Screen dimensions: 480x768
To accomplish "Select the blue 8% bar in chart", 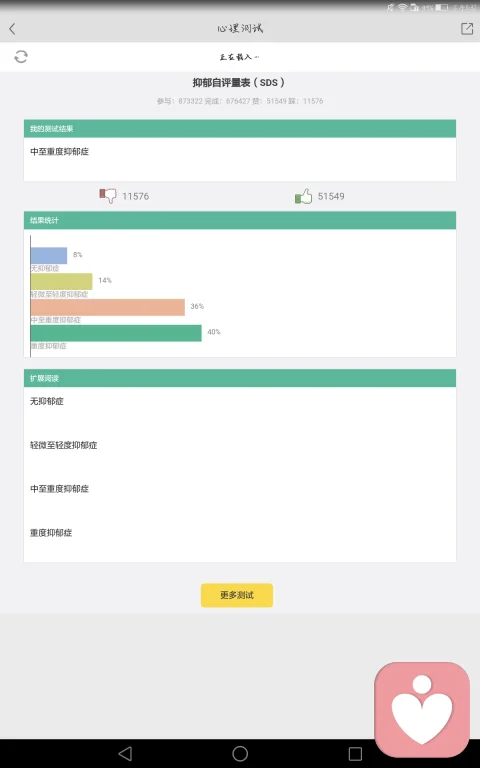I will 49,256.
